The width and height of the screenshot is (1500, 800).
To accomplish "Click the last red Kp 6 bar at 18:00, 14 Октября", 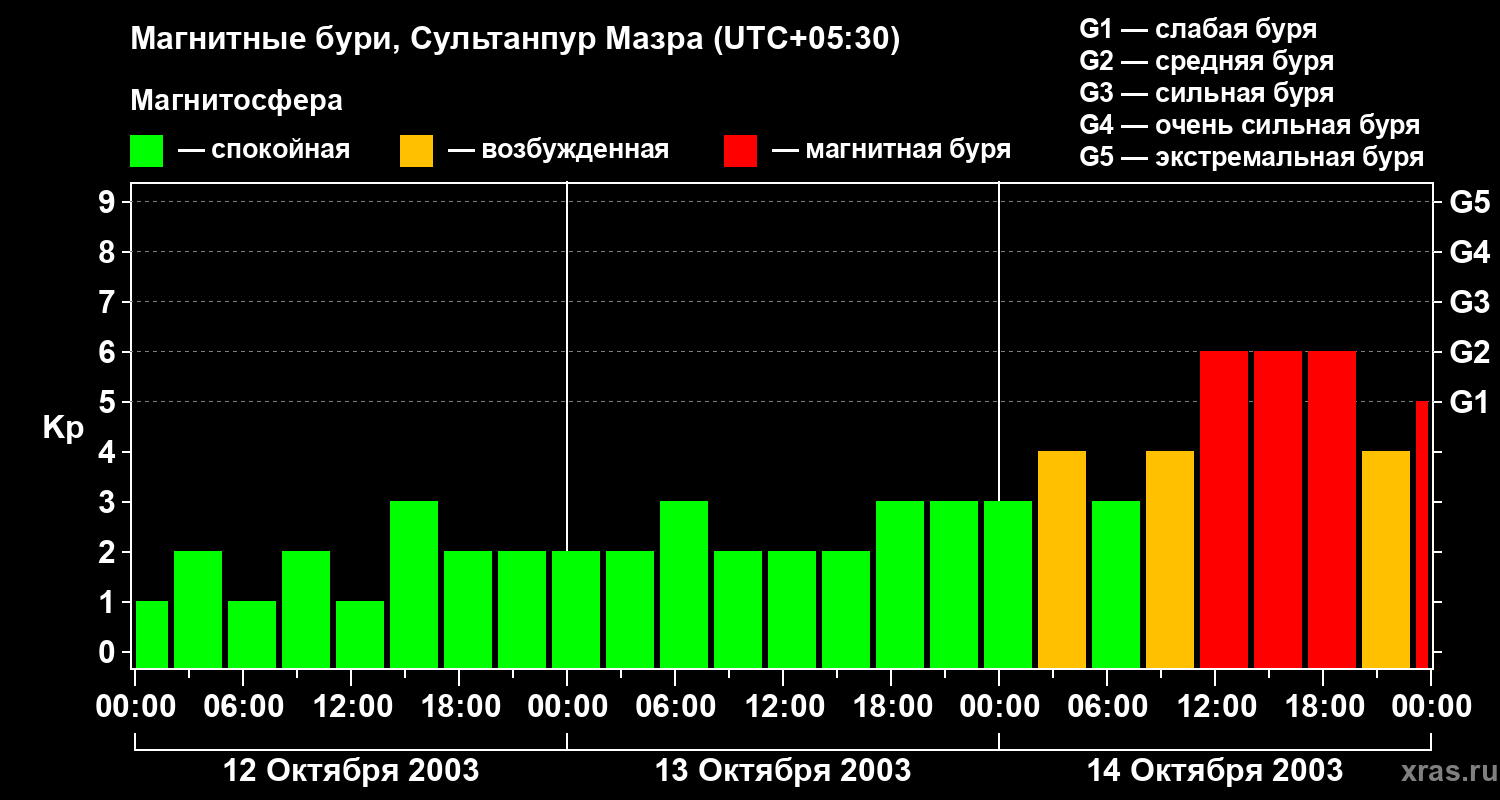I will [x=1332, y=509].
